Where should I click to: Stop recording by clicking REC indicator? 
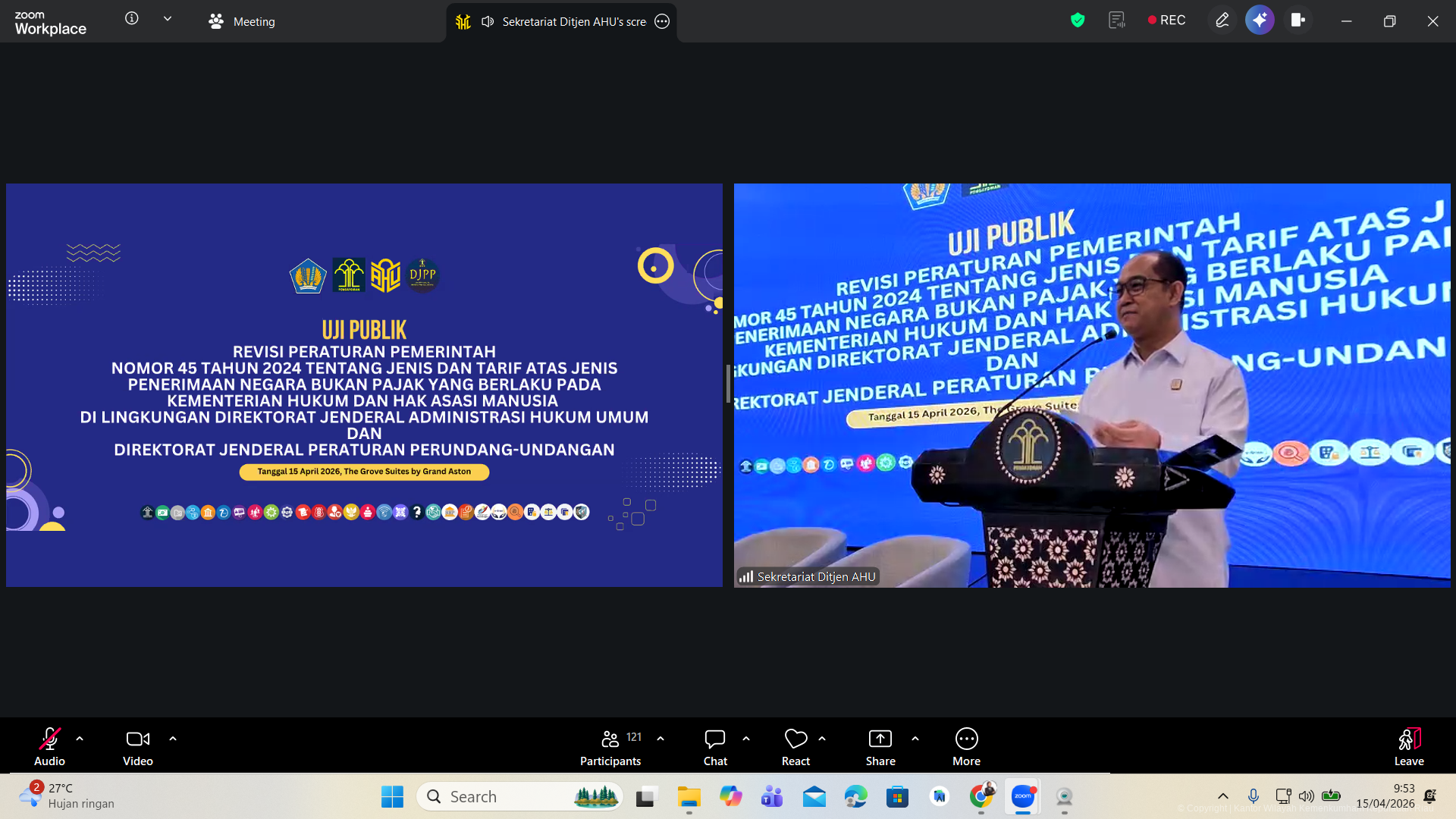tap(1166, 20)
